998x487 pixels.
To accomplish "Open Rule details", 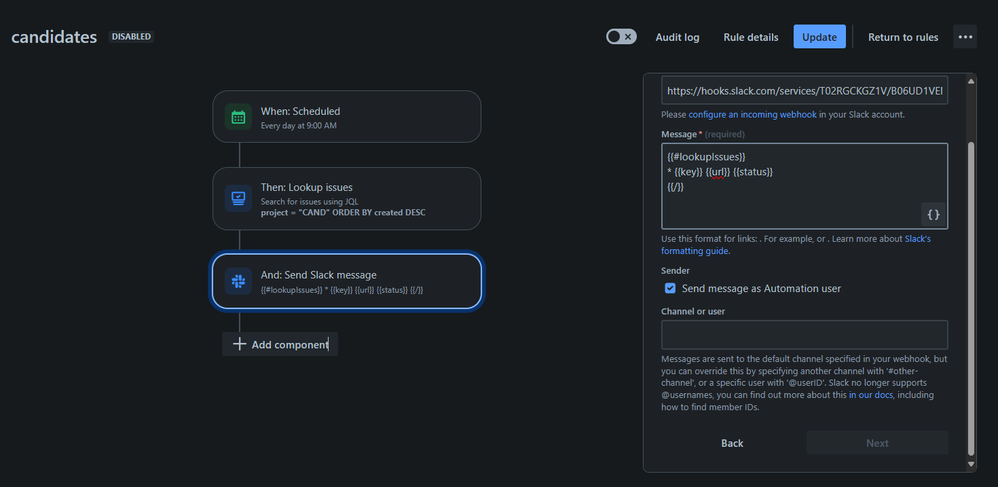I will point(750,38).
